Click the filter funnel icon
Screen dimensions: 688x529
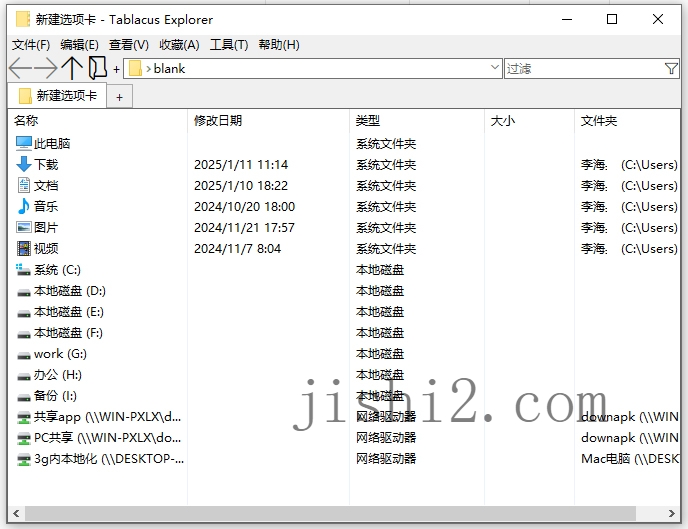[x=671, y=69]
